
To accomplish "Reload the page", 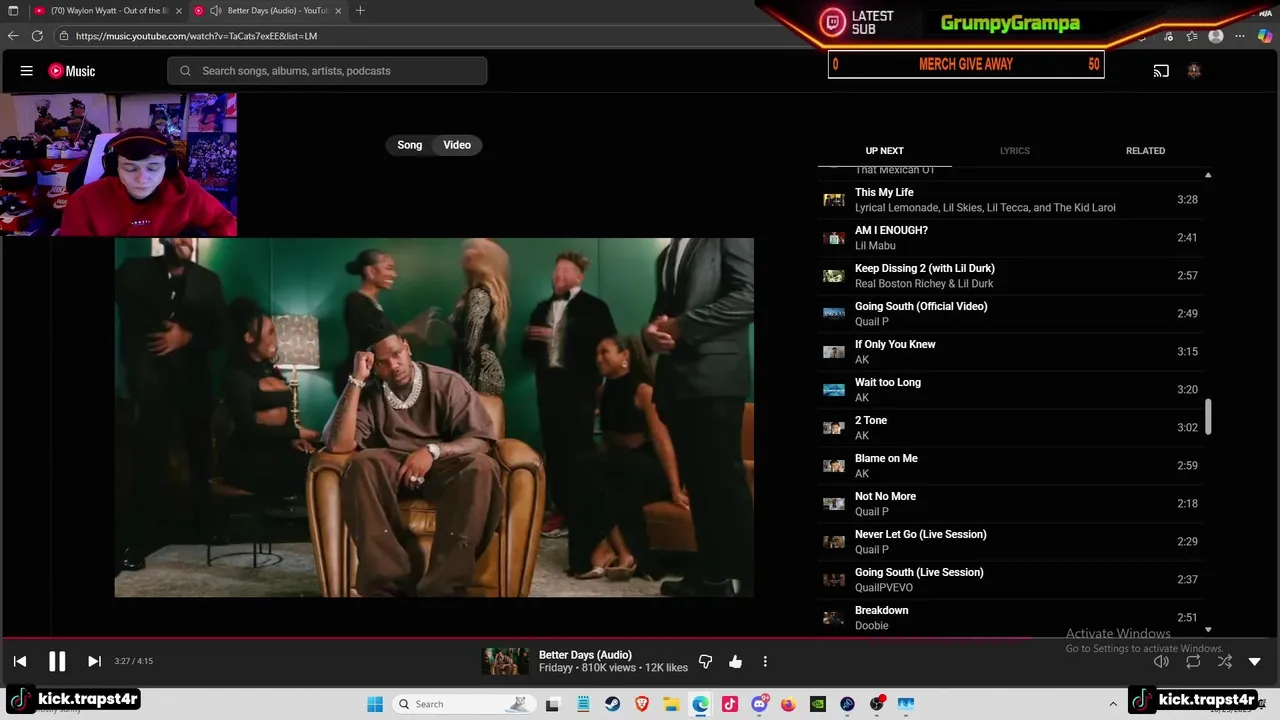I will (x=37, y=36).
